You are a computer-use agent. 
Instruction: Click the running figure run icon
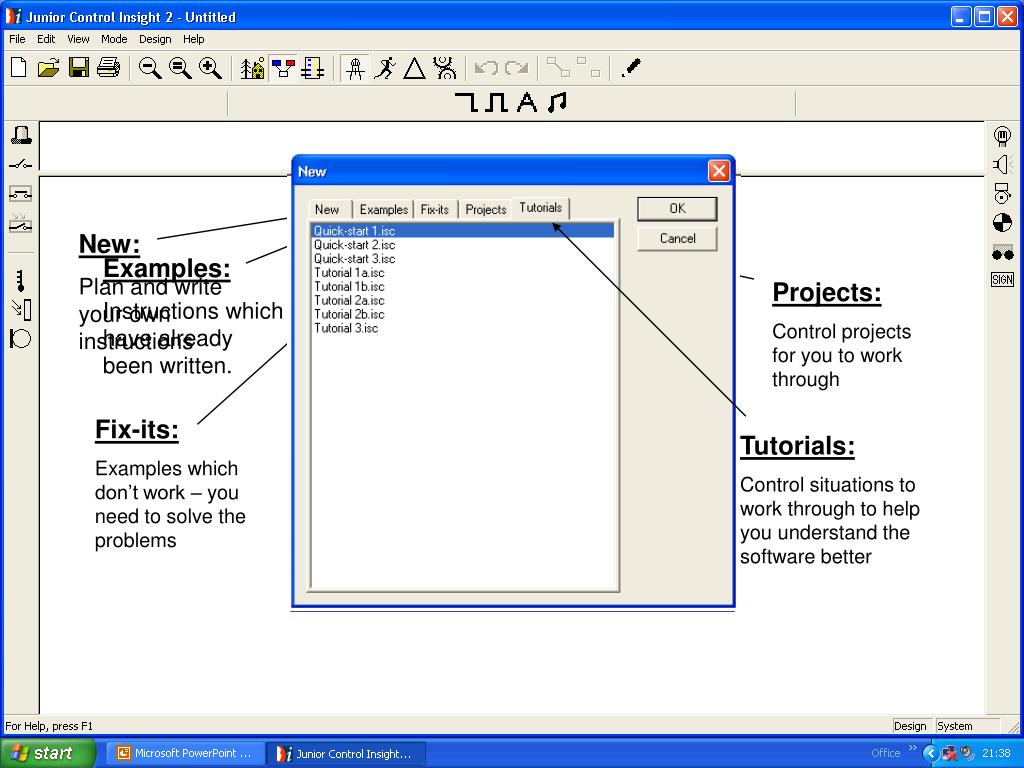coord(385,67)
